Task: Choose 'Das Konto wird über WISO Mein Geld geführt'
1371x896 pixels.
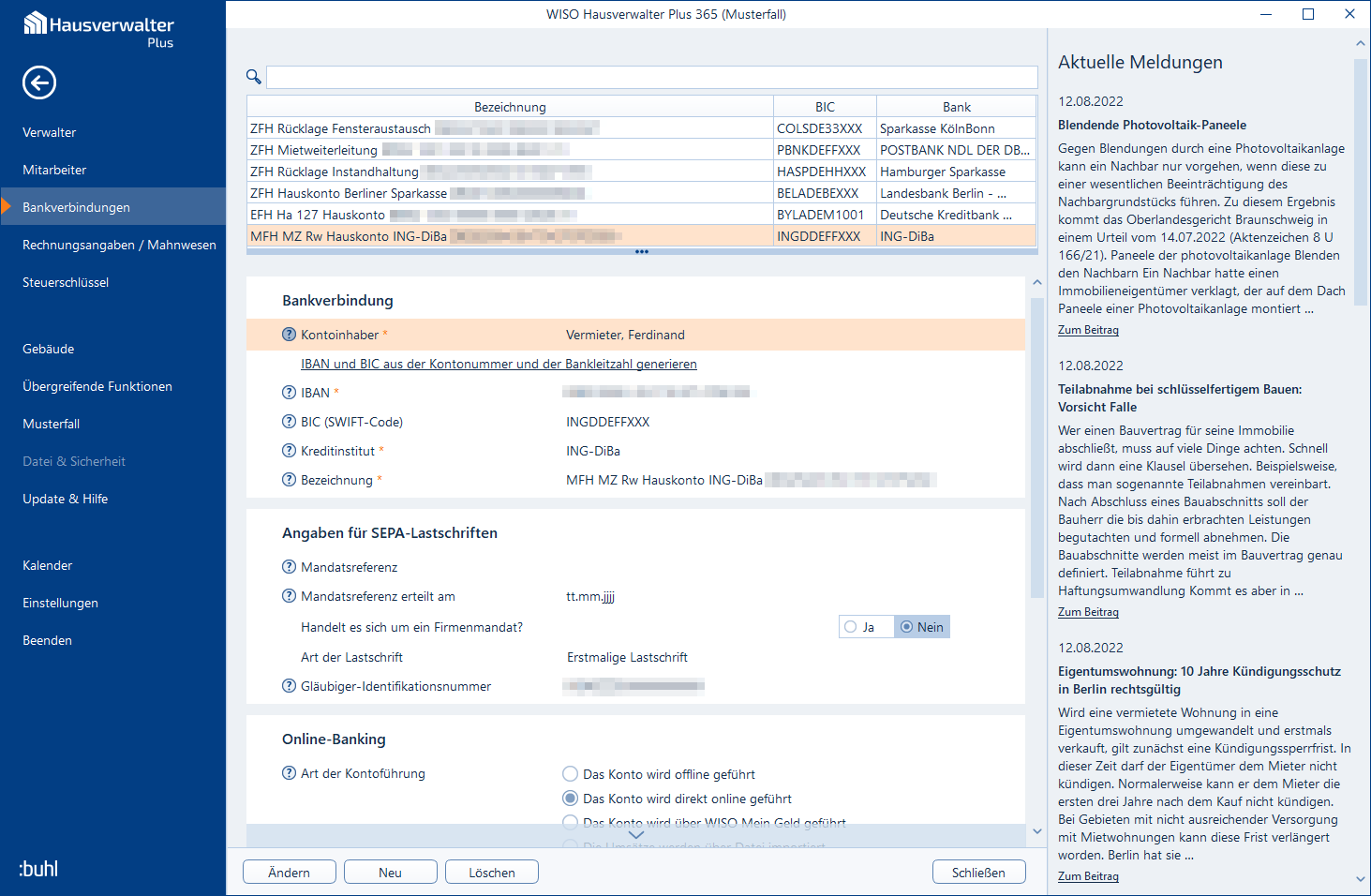Action: pyautogui.click(x=570, y=823)
